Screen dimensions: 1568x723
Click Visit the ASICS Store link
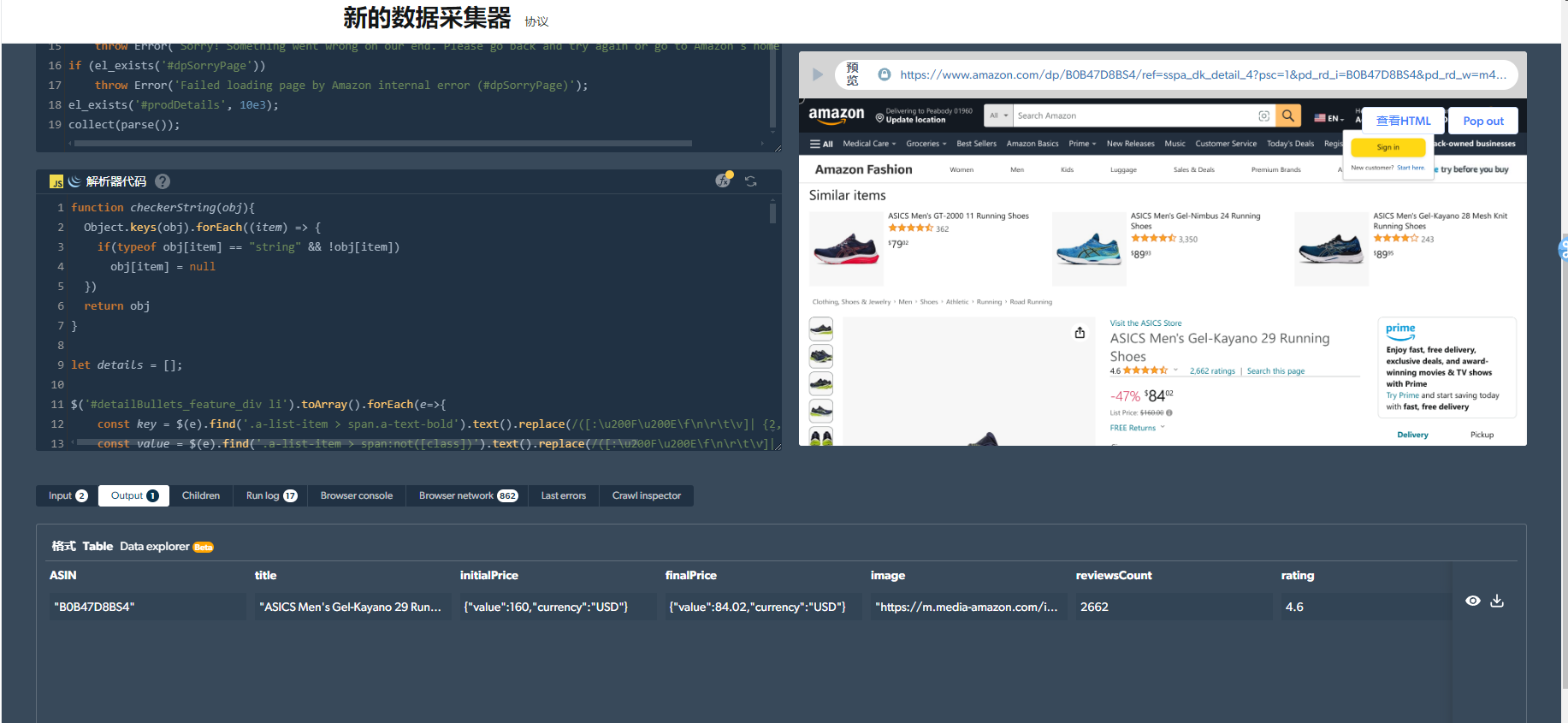click(1145, 323)
